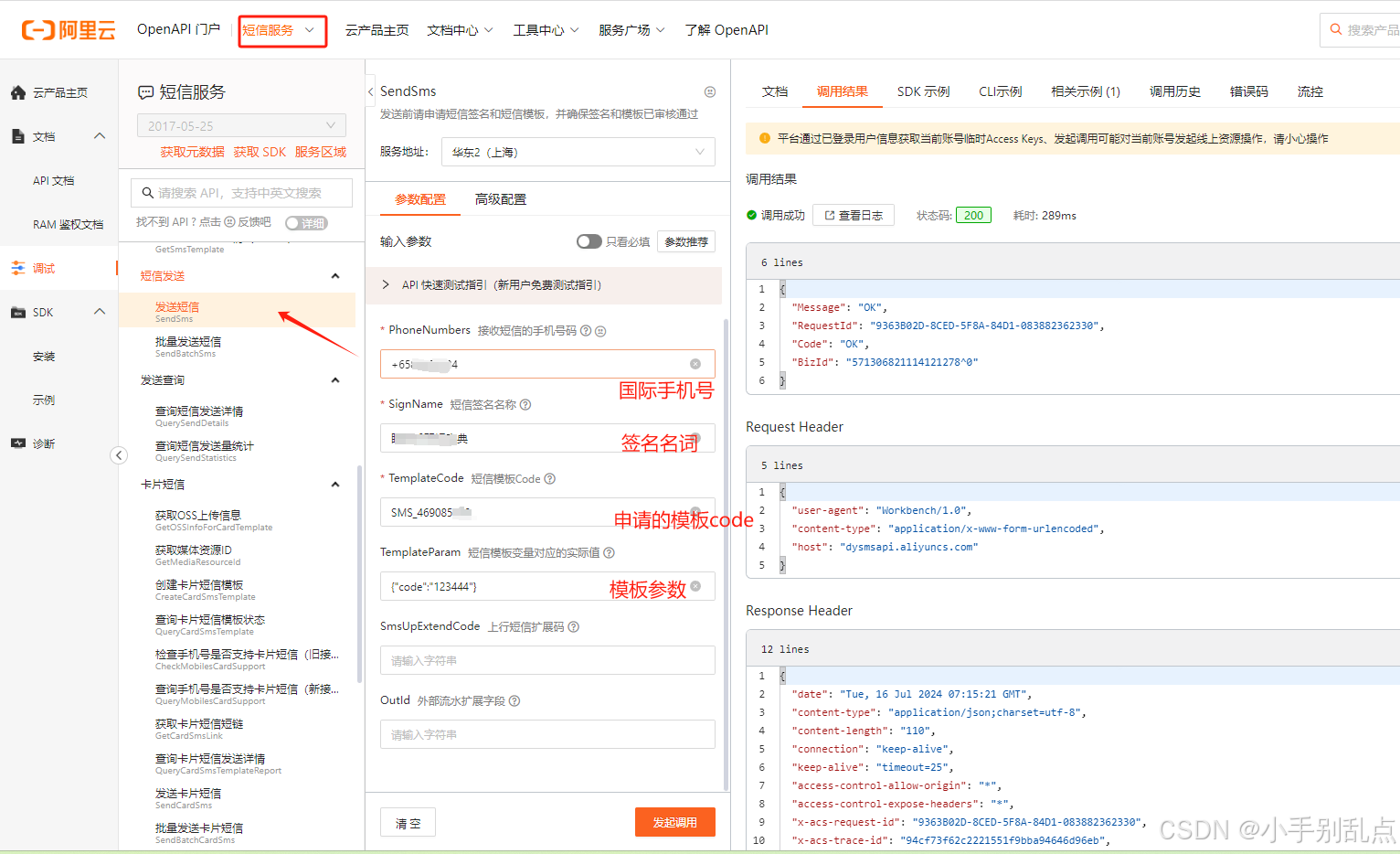Viewport: 1400px width, 854px height.
Task: Click the PhoneNumbers feedback smiley icon
Action: pyautogui.click(x=600, y=331)
